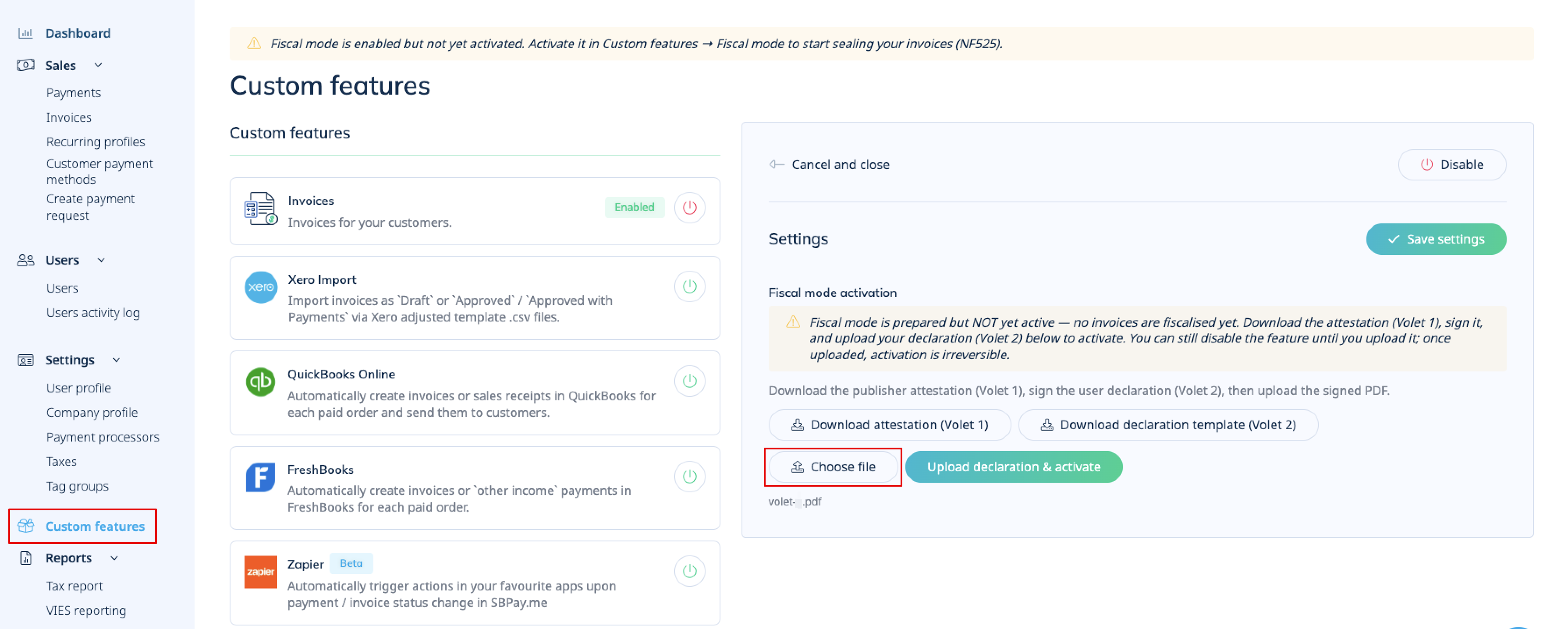Collapse the Sales menu chevron
This screenshot has width=1568, height=629.
(98, 65)
